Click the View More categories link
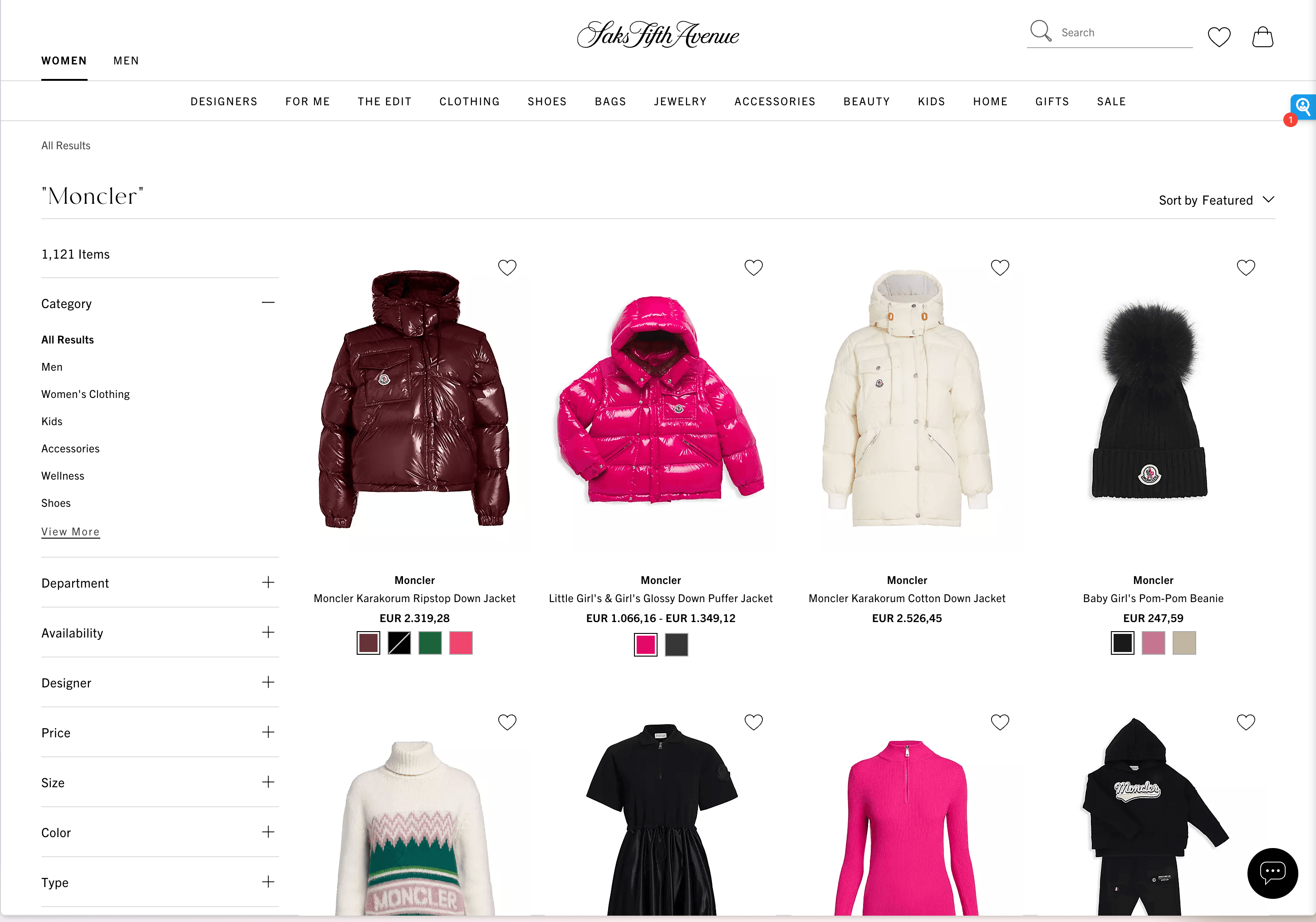The height and width of the screenshot is (922, 1316). [x=70, y=532]
